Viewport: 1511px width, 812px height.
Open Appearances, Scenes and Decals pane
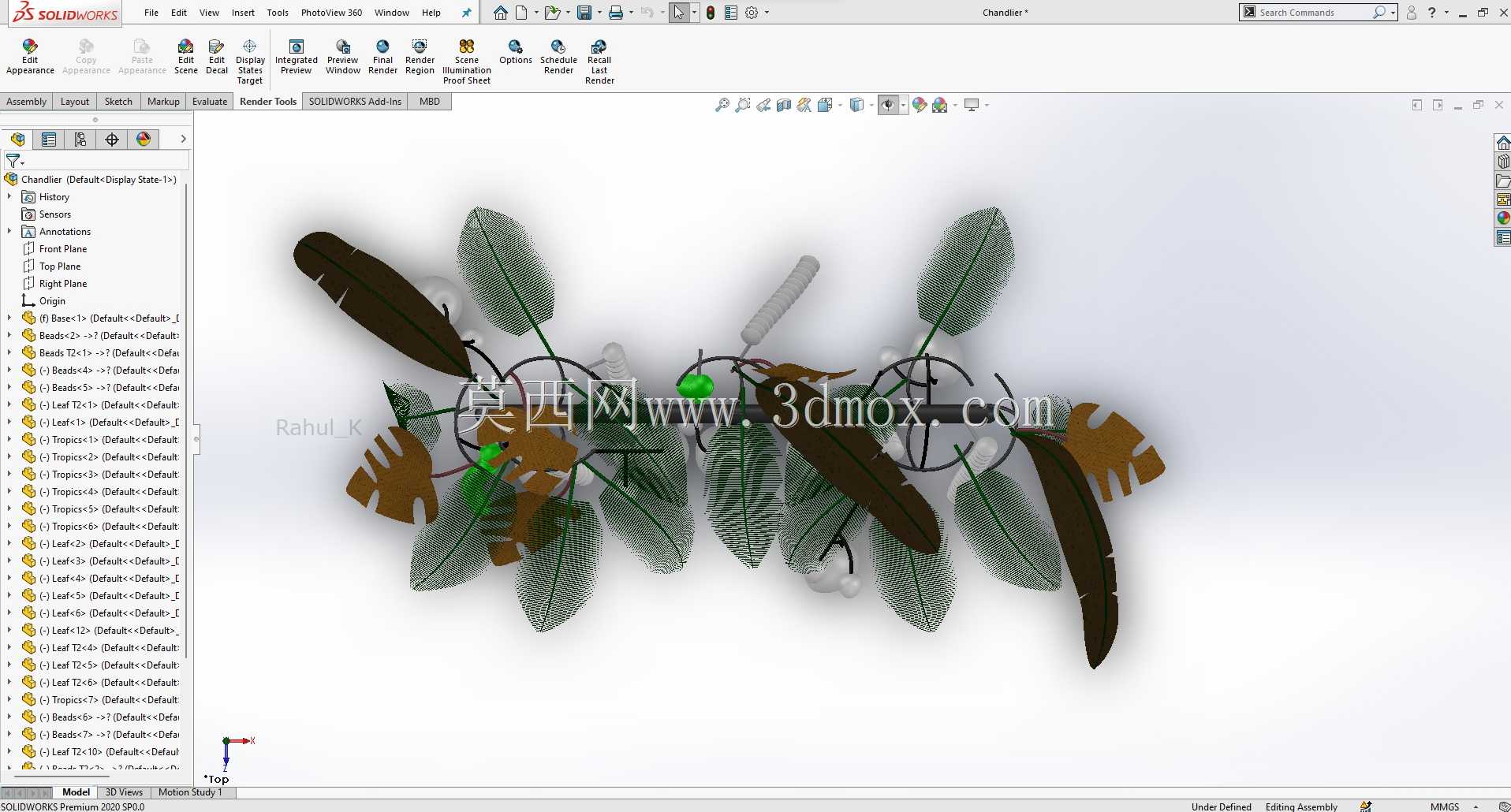[1503, 218]
